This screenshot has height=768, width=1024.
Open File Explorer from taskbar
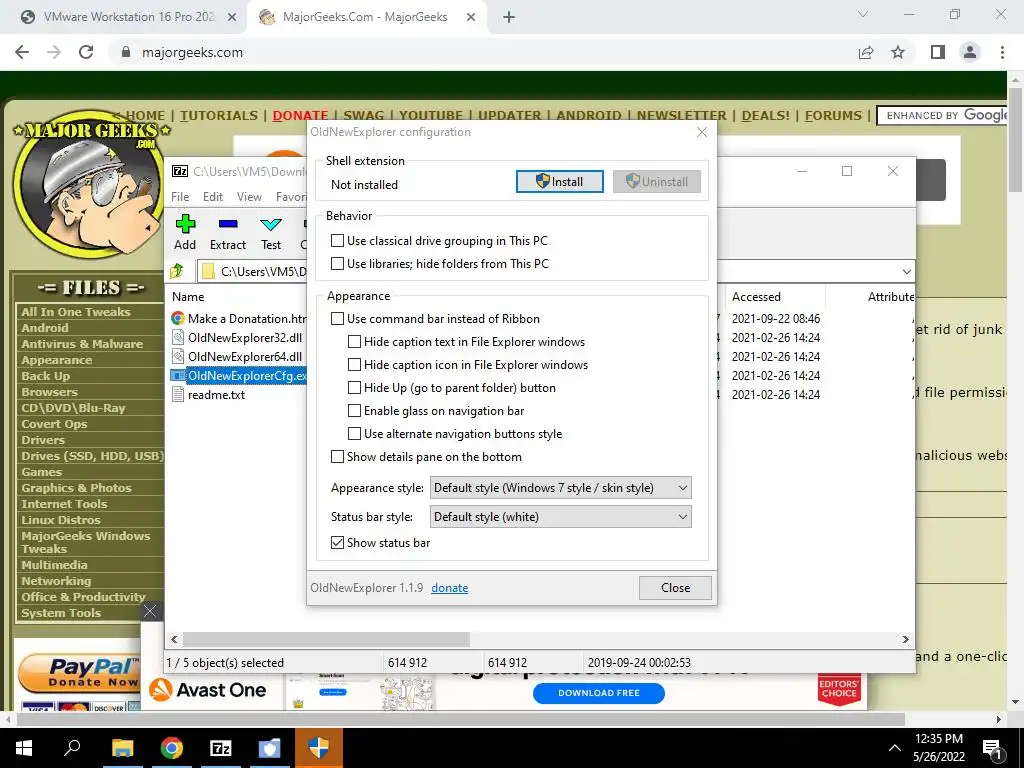[122, 748]
